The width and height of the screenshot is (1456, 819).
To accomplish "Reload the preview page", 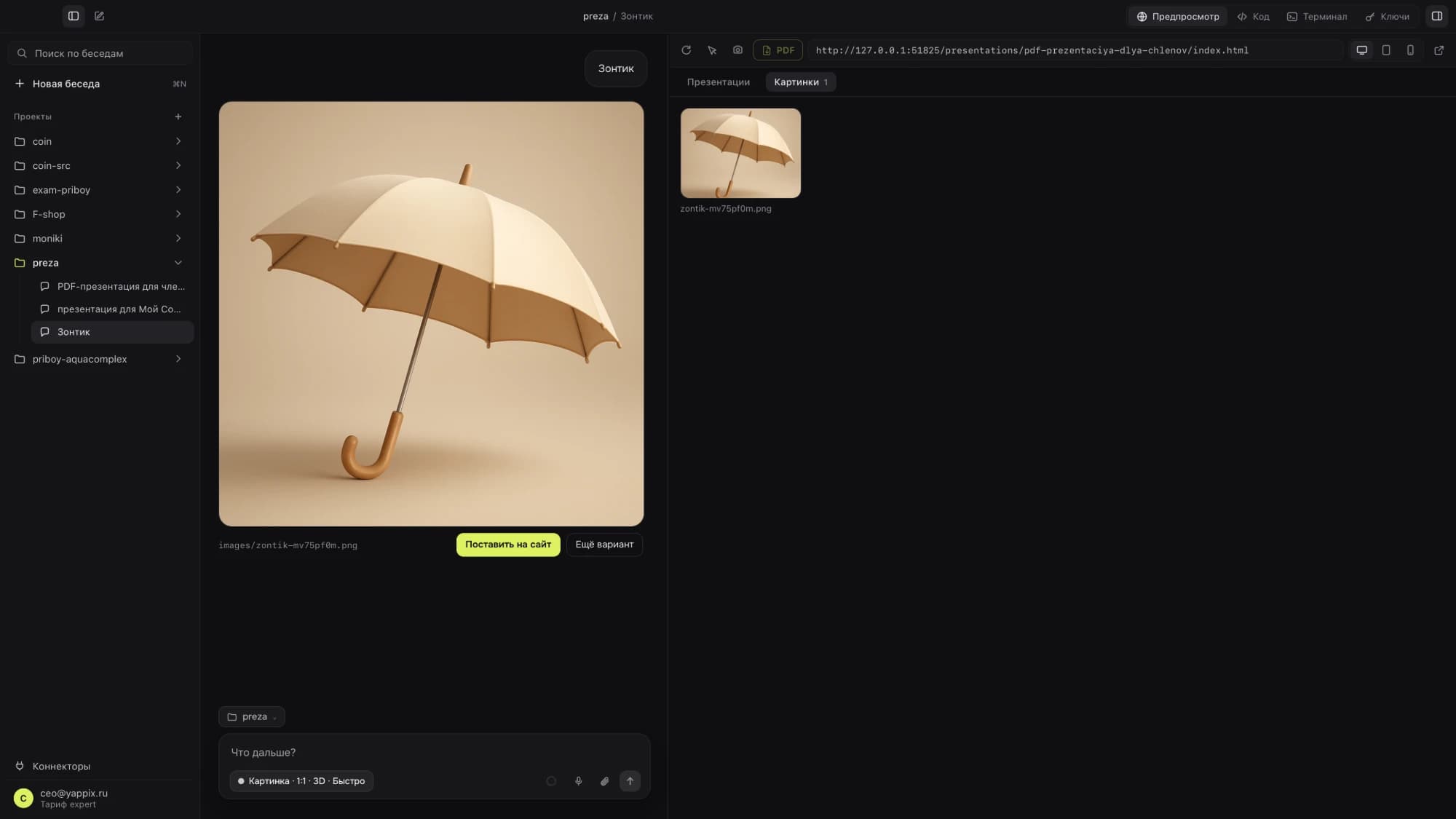I will 686,50.
